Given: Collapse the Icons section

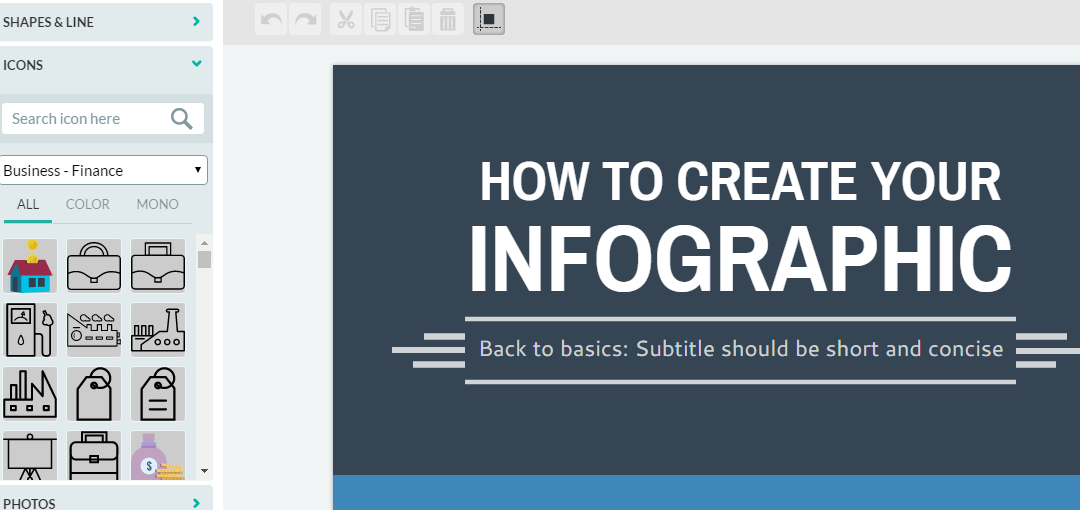Looking at the screenshot, I should click(x=106, y=65).
